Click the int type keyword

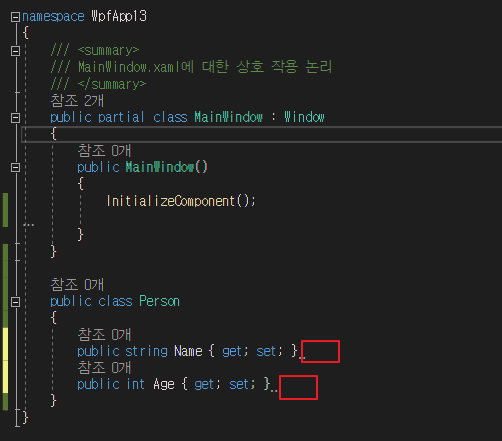[x=136, y=384]
